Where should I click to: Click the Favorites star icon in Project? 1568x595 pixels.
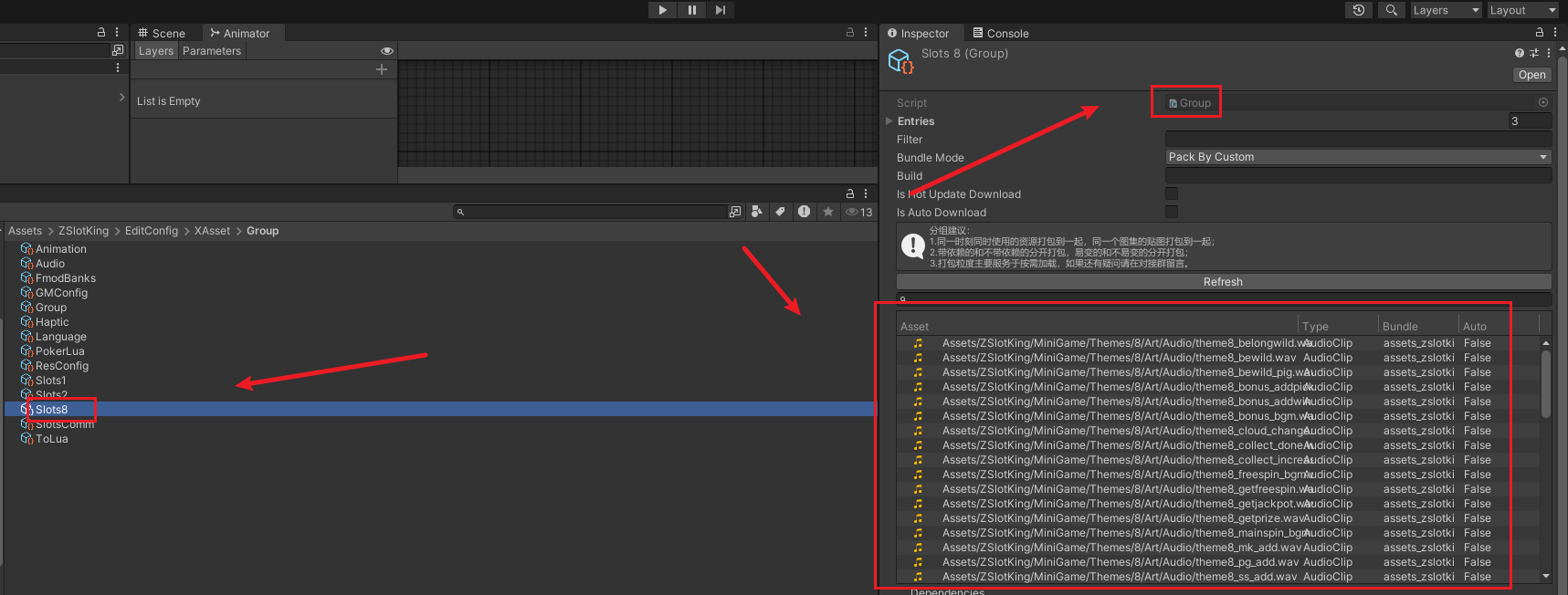827,212
